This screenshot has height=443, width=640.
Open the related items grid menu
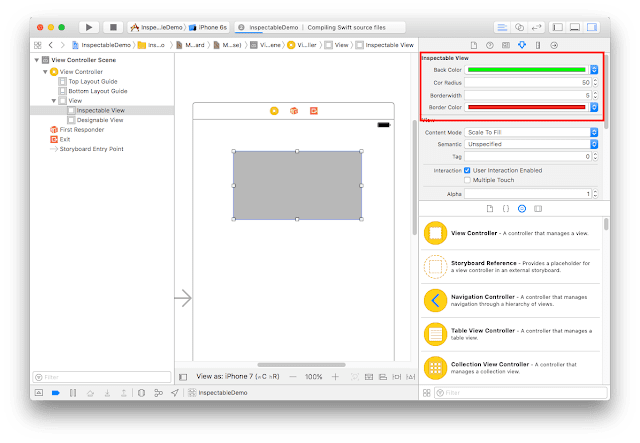coord(38,45)
